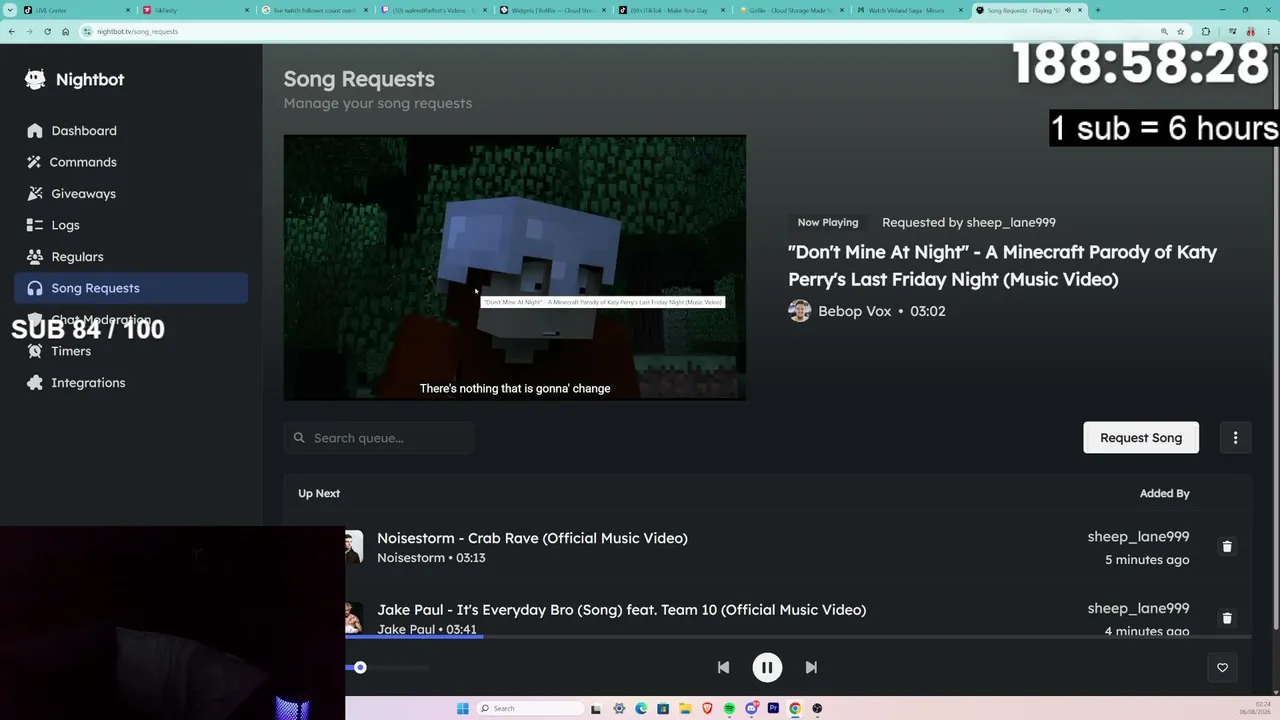Screen dimensions: 1280x720
Task: Open OBS Studio from the taskbar
Action: (817, 708)
